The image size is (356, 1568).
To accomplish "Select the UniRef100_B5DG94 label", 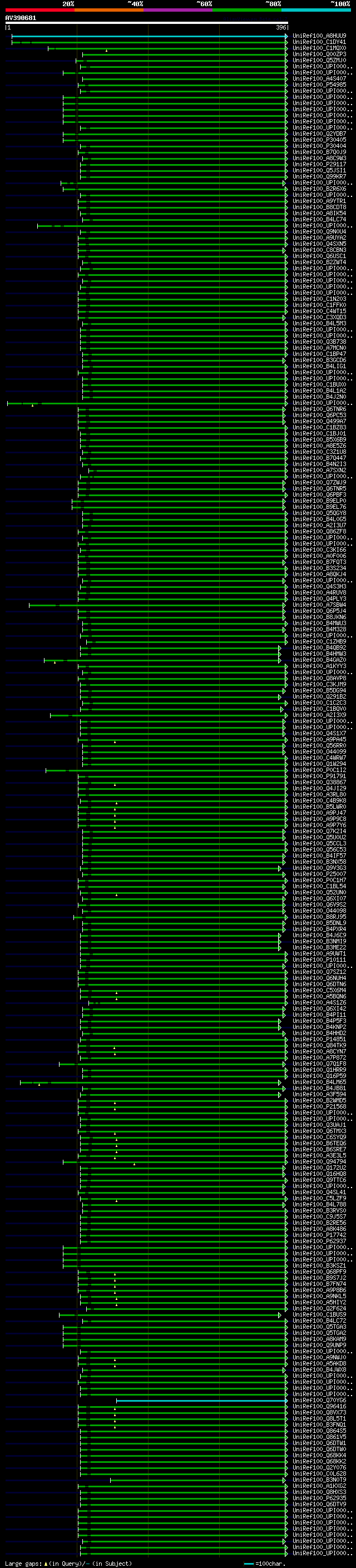I will [319, 691].
